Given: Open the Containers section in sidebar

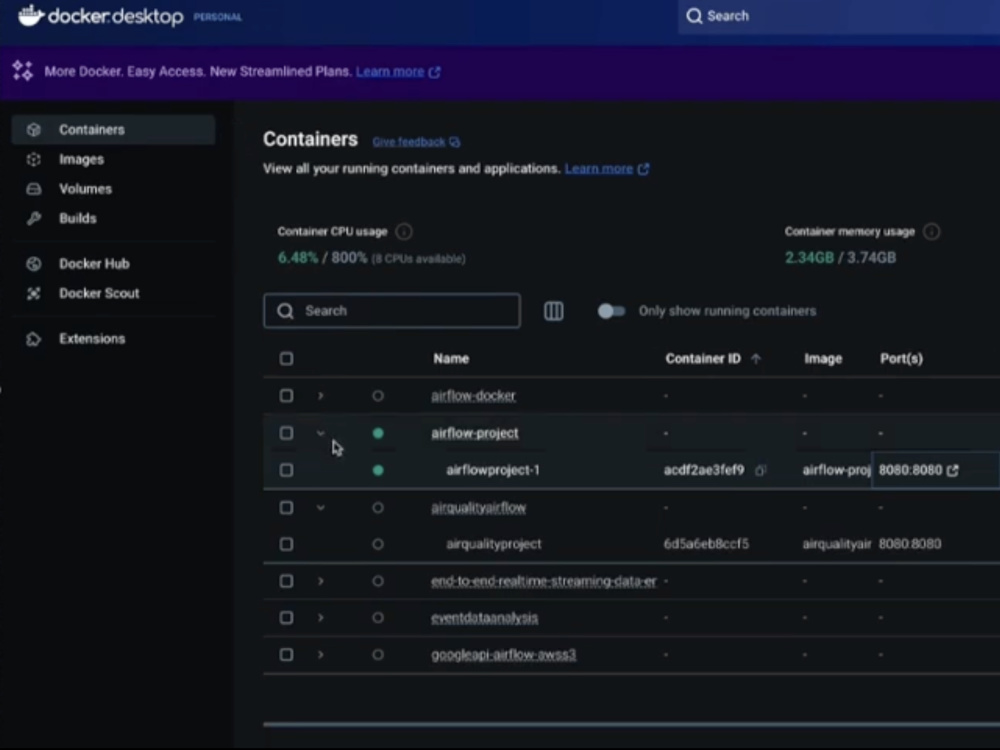Looking at the screenshot, I should coord(114,129).
